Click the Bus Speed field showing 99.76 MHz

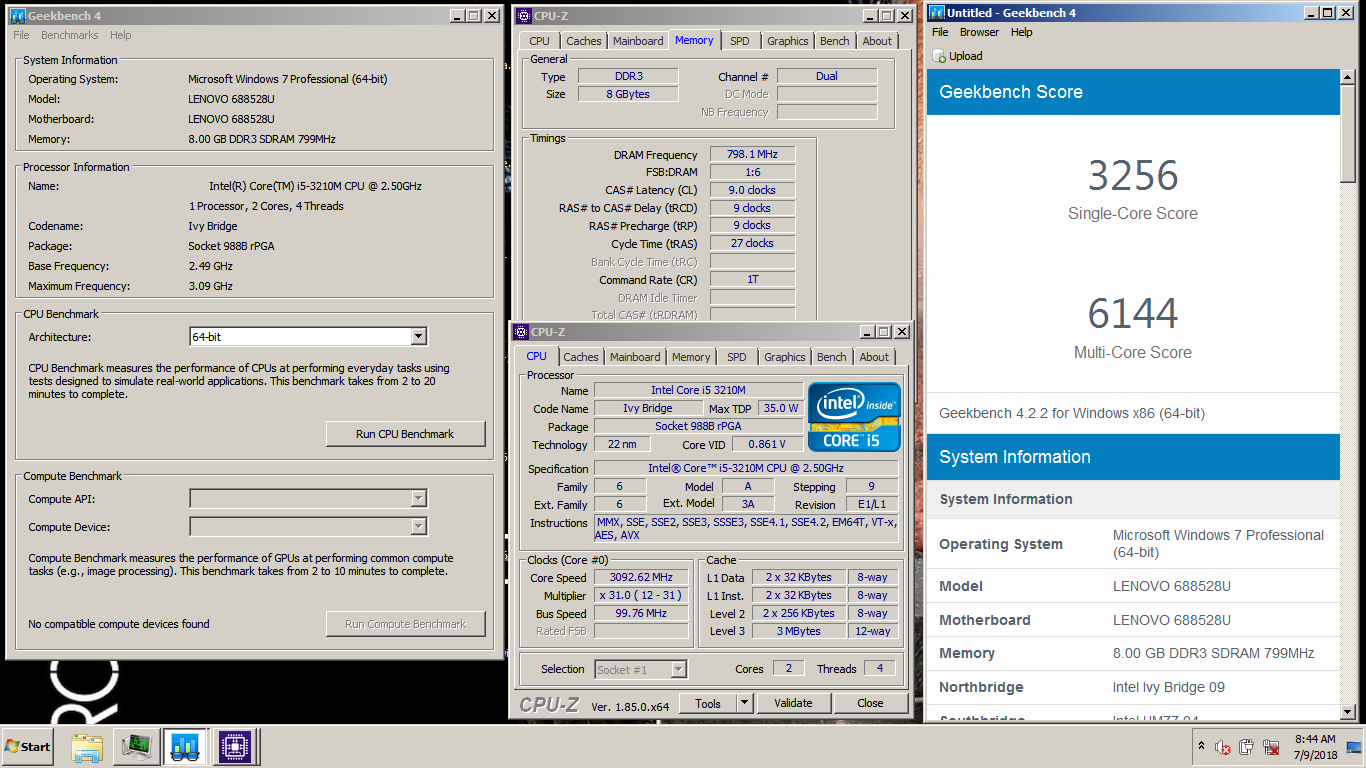642,613
